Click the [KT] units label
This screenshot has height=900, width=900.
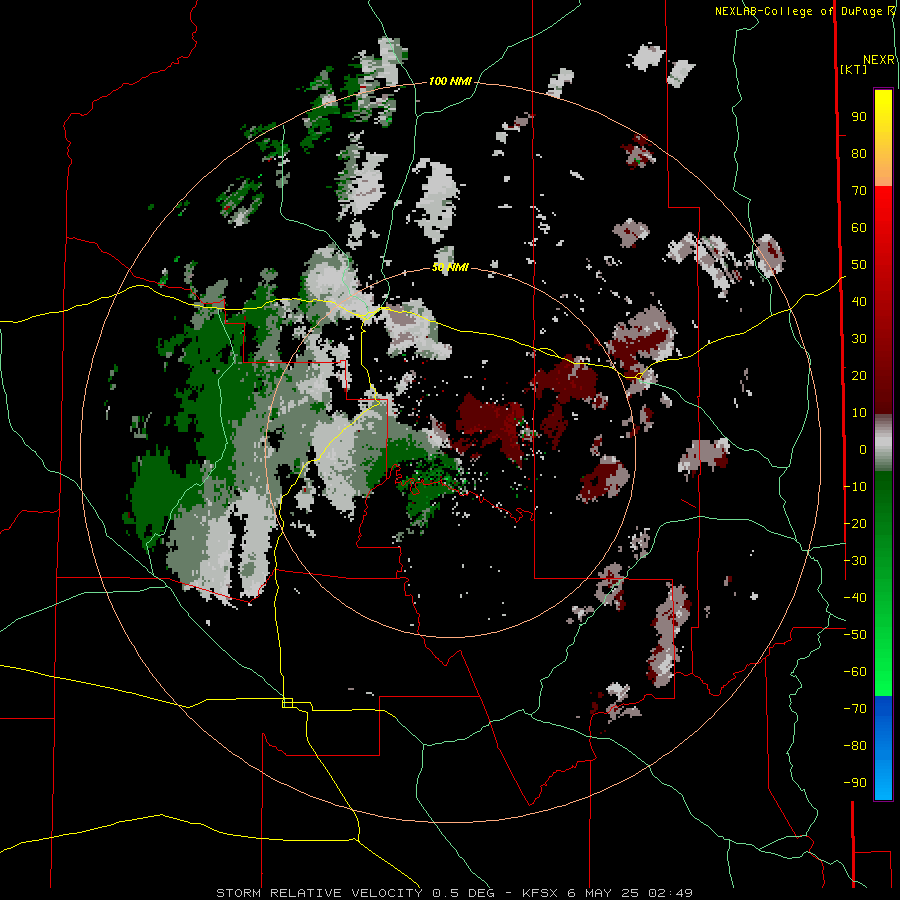point(854,69)
